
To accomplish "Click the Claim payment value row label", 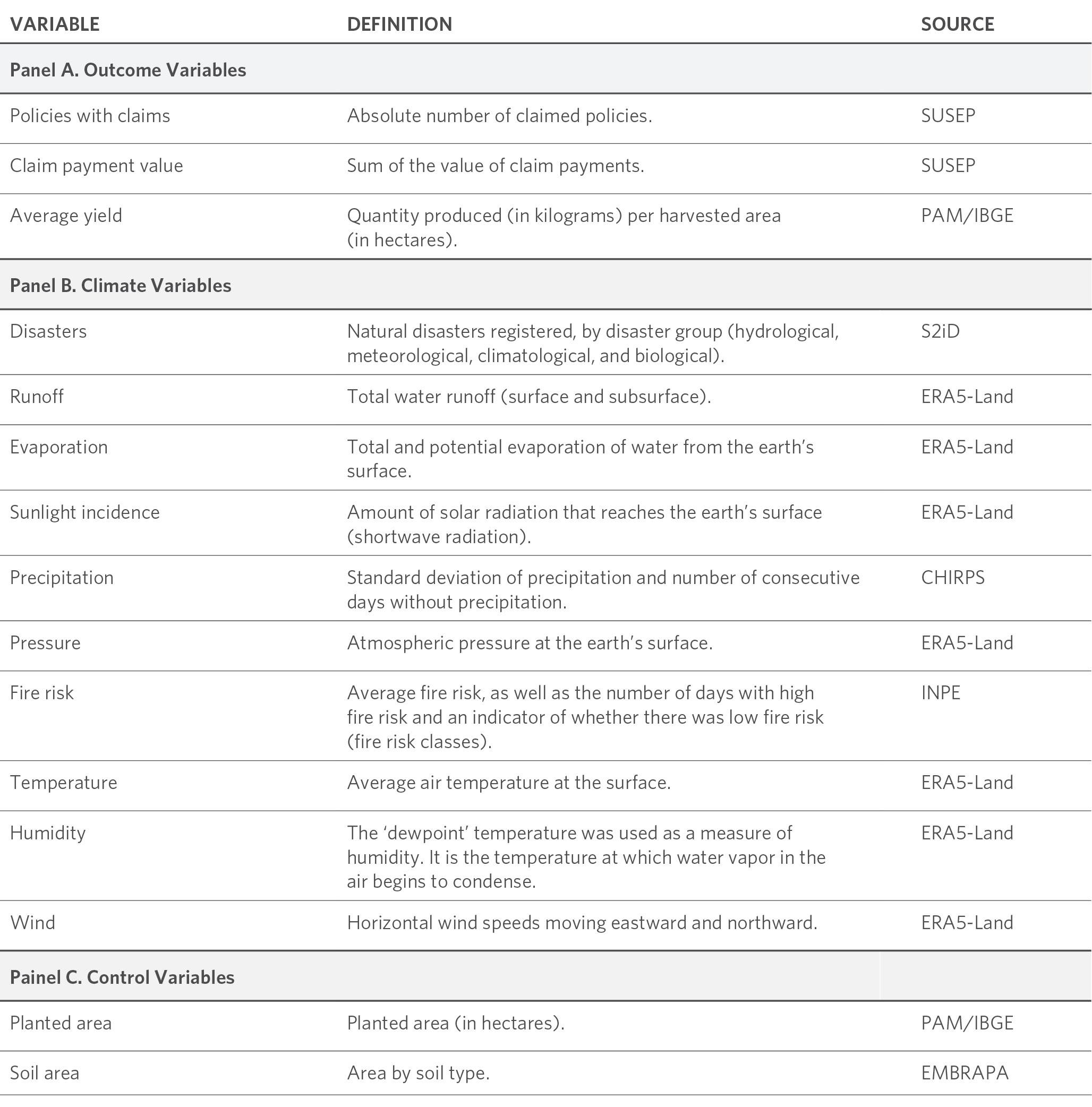I will pyautogui.click(x=96, y=166).
